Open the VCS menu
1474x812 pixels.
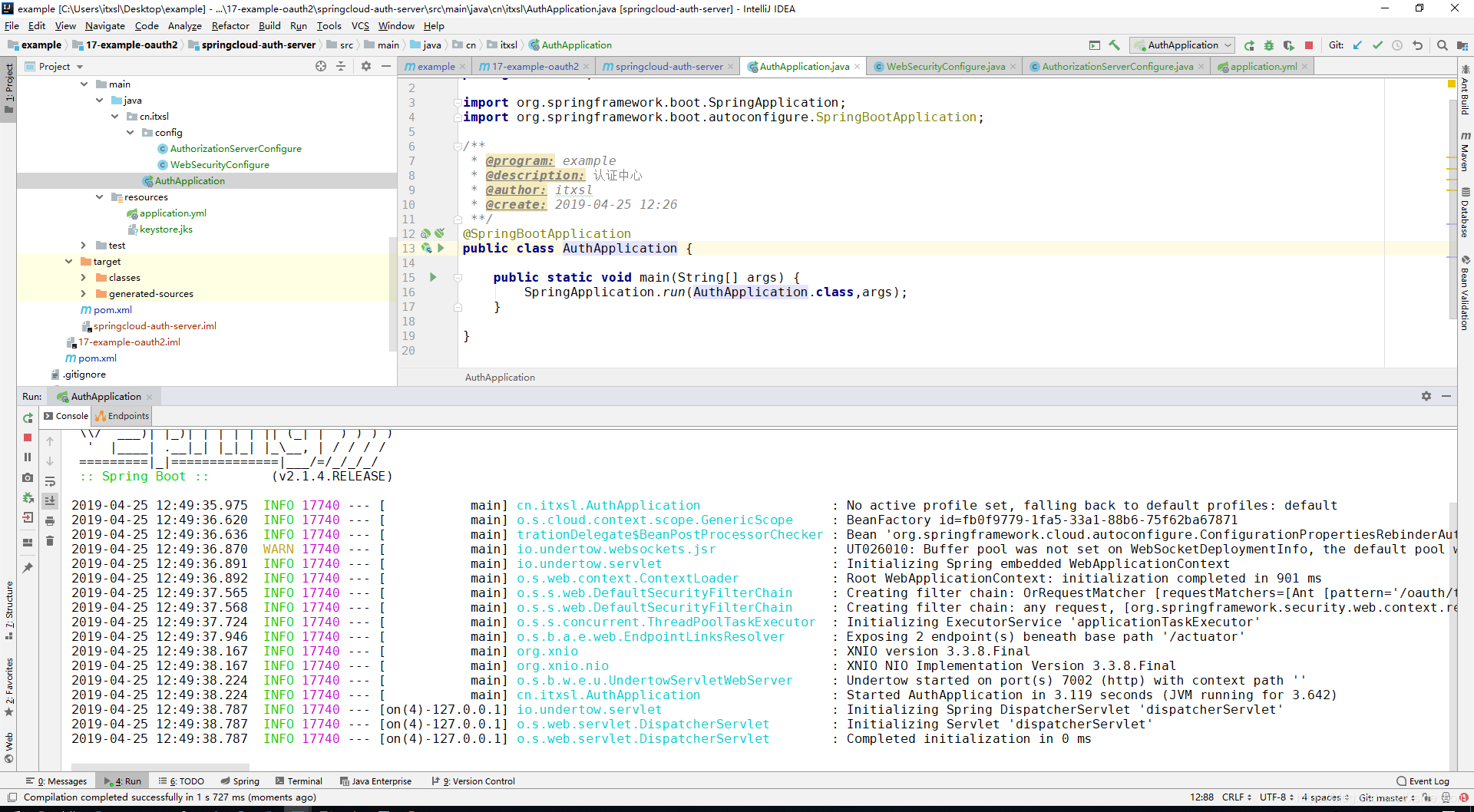pos(360,25)
